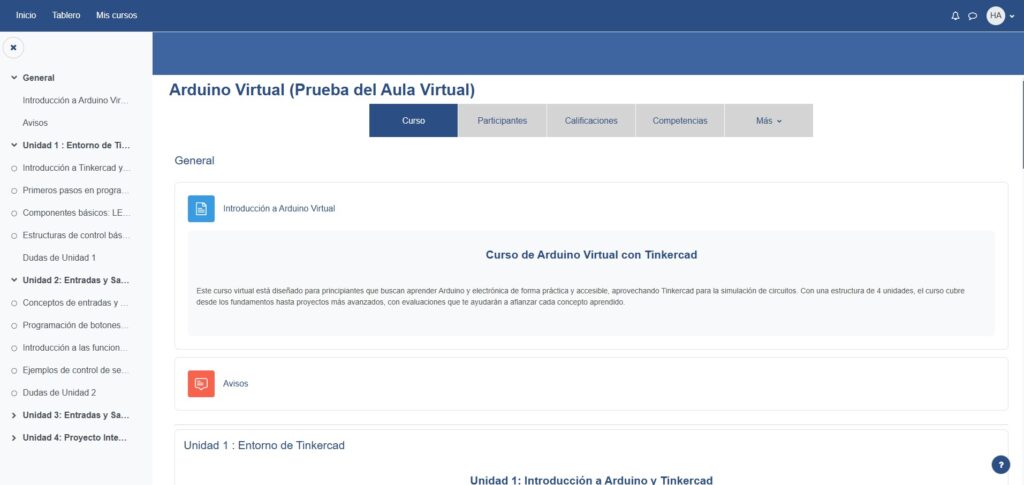
Task: Open Ejemplos de control de se... sidebar item
Action: point(75,370)
